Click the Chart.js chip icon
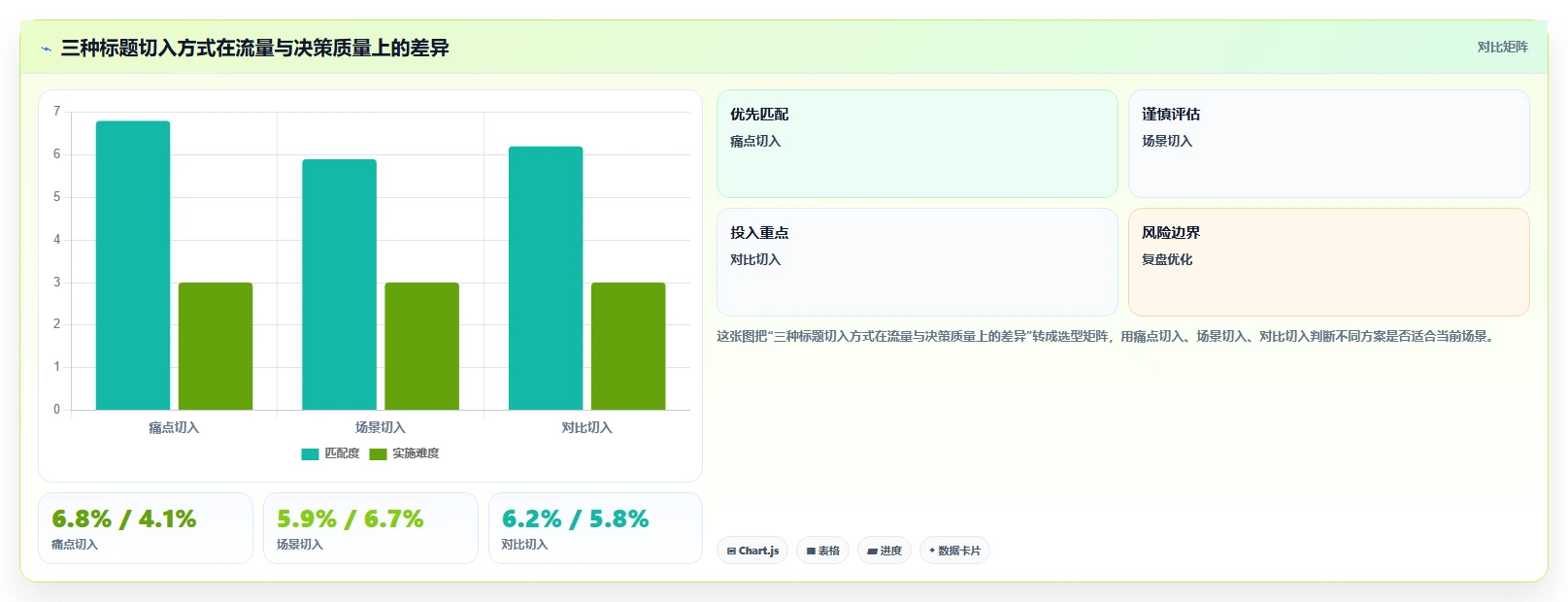1568x602 pixels. [731, 552]
